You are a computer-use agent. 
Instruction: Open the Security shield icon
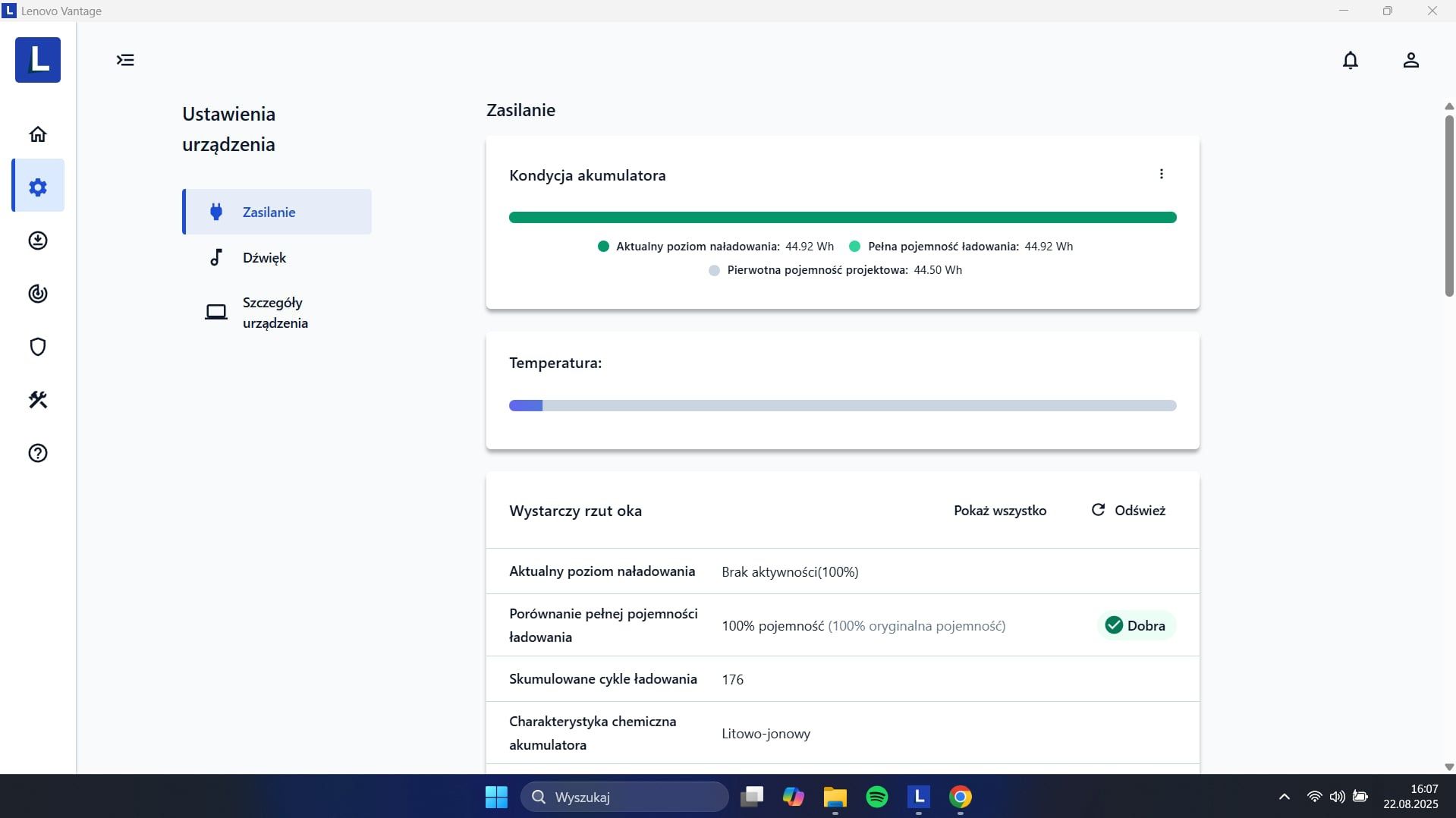click(38, 347)
